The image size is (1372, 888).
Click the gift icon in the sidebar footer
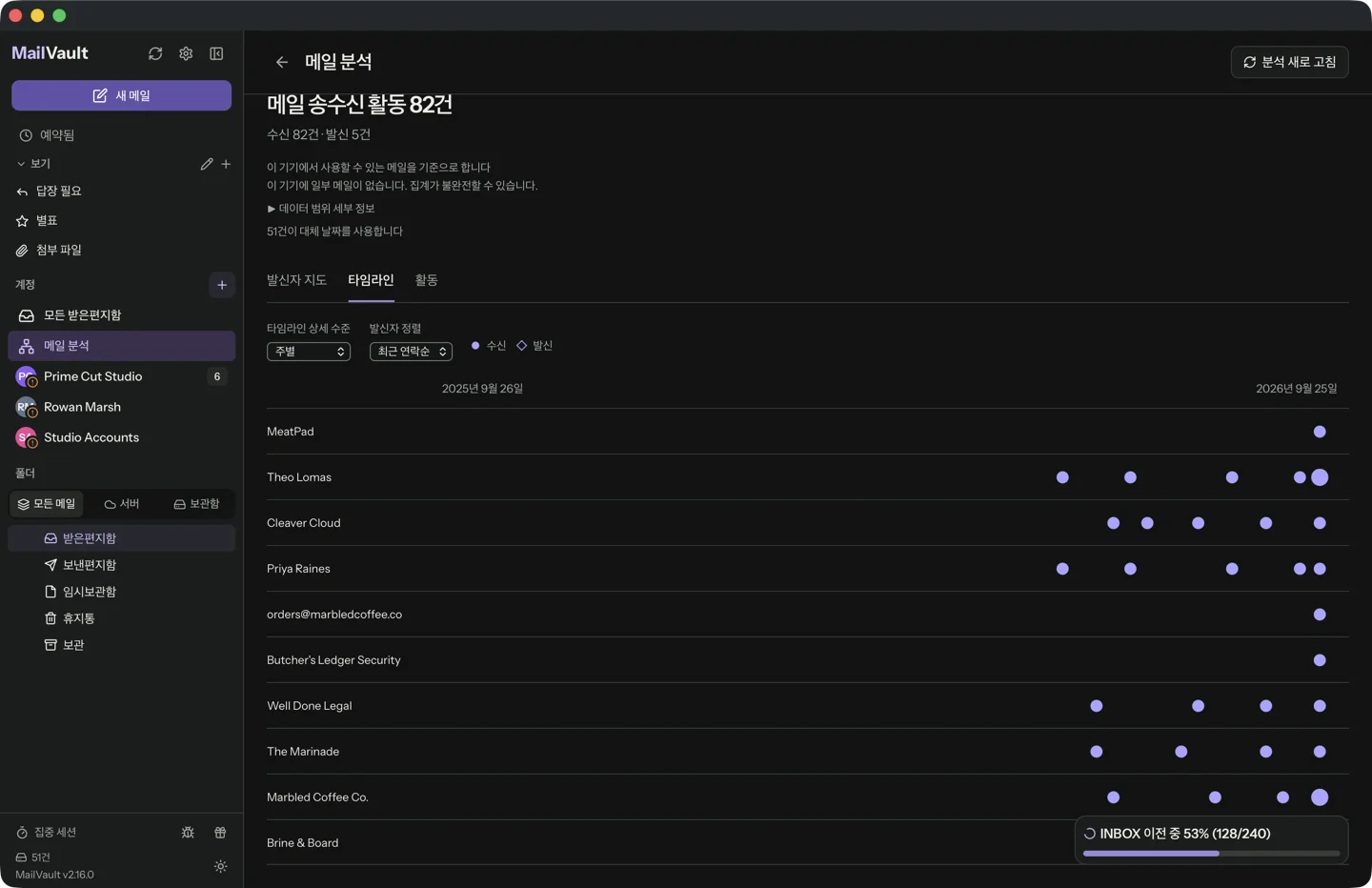[220, 832]
